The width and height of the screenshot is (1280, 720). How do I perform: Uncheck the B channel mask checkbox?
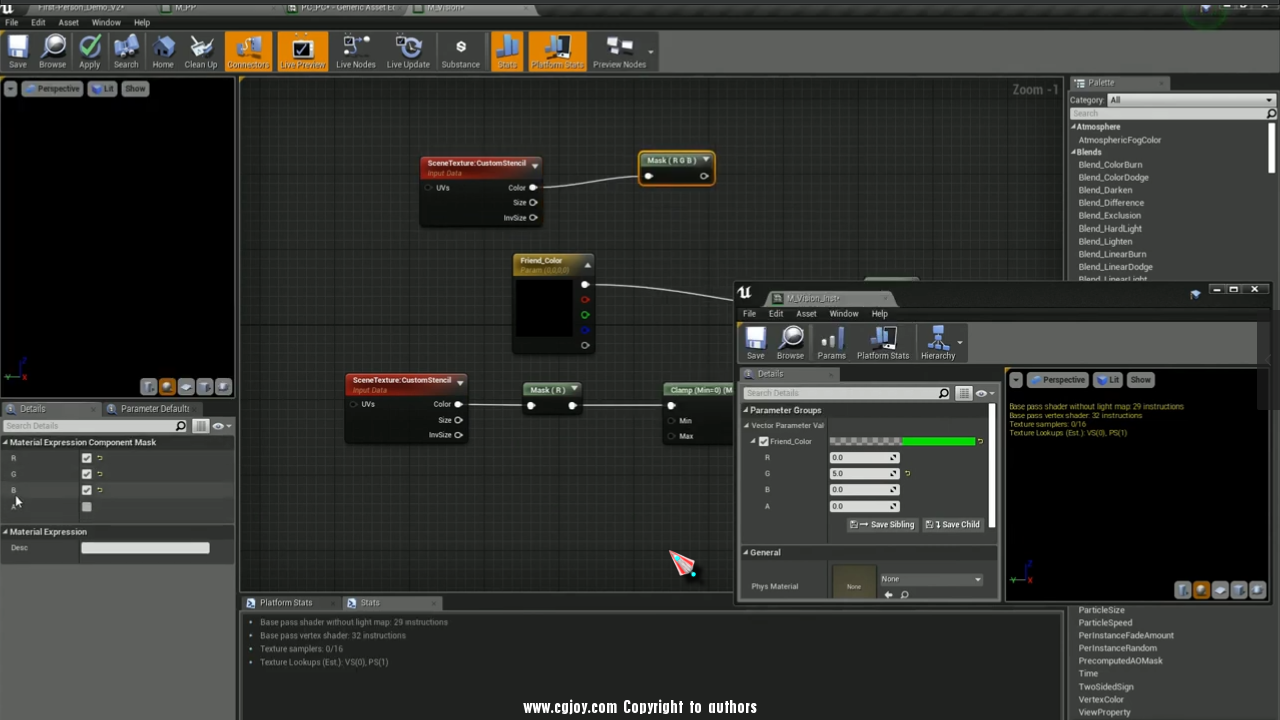(x=86, y=490)
